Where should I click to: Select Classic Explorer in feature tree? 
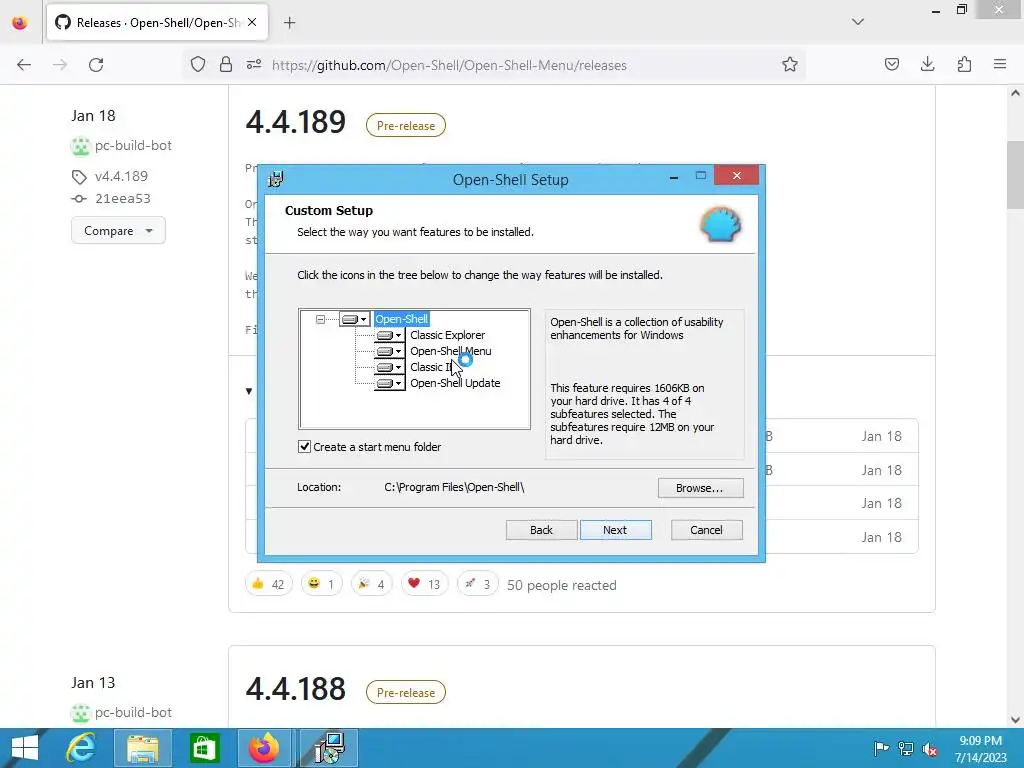coord(447,335)
